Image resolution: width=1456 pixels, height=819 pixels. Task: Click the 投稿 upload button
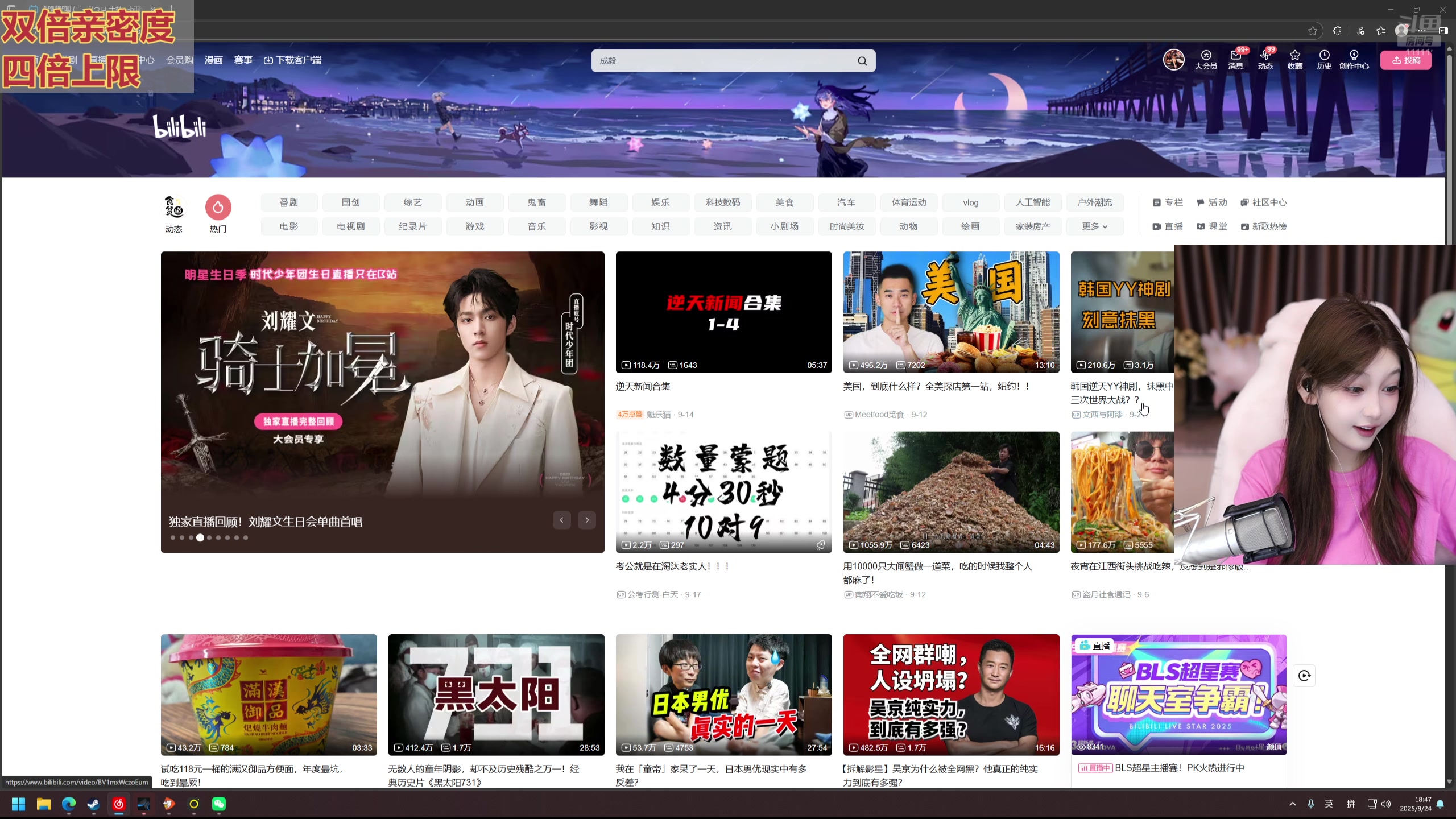click(1405, 60)
